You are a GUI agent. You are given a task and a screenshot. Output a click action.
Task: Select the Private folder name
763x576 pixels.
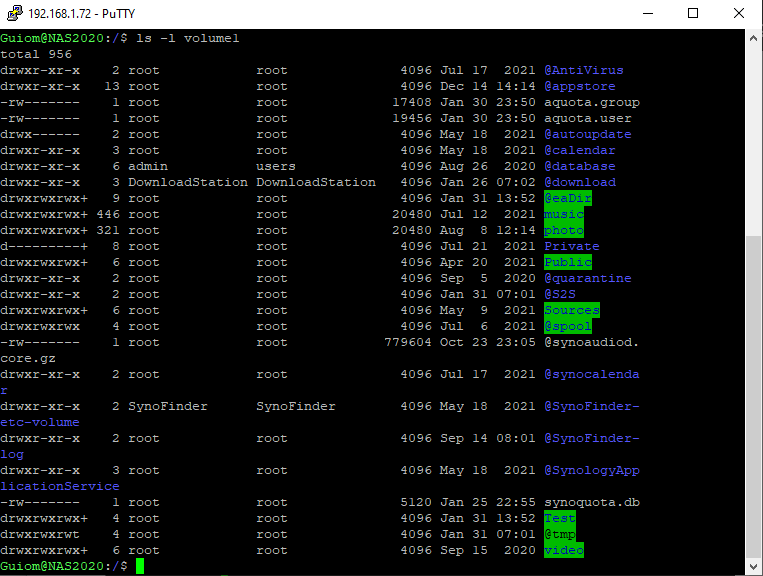(x=572, y=246)
